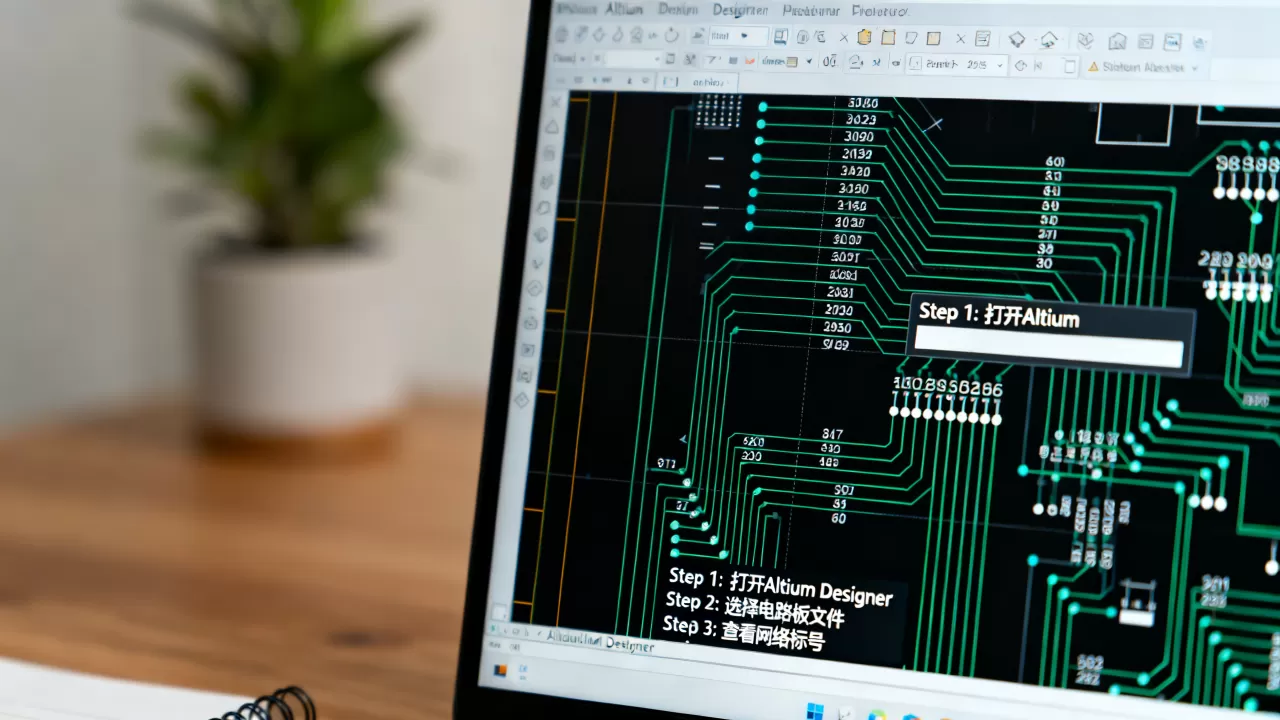The image size is (1280, 720).
Task: Open the Windows Start button on the taskbar
Action: click(815, 711)
